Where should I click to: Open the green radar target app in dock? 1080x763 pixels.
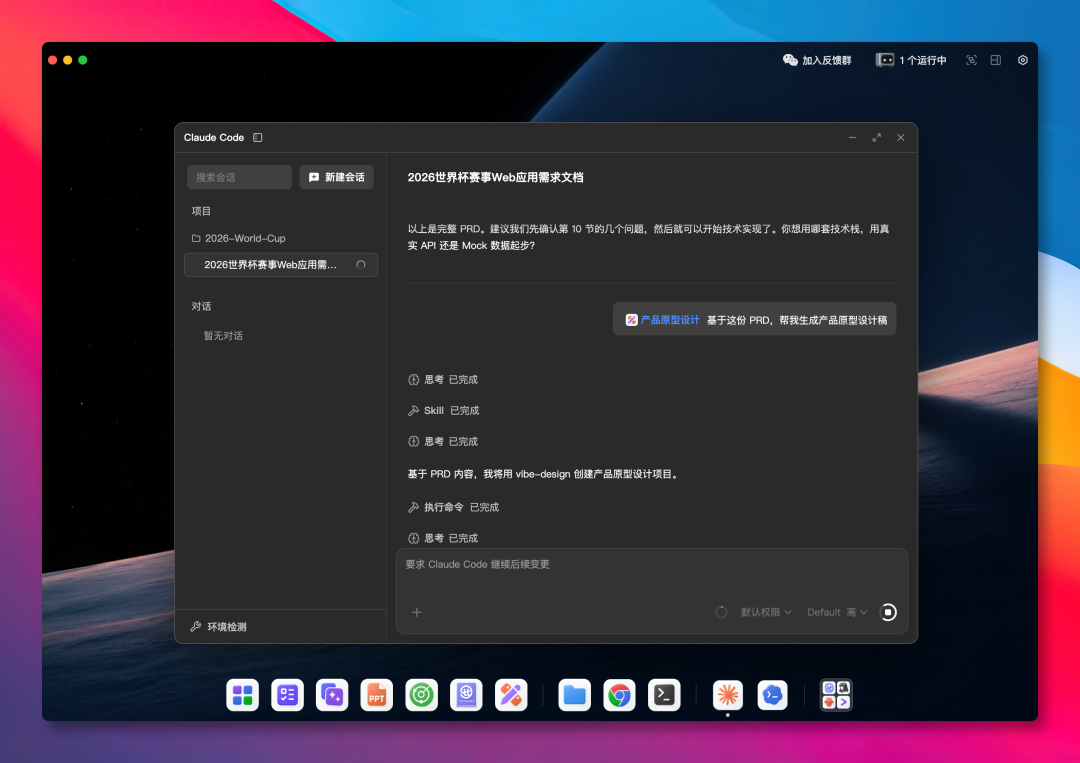click(x=422, y=696)
